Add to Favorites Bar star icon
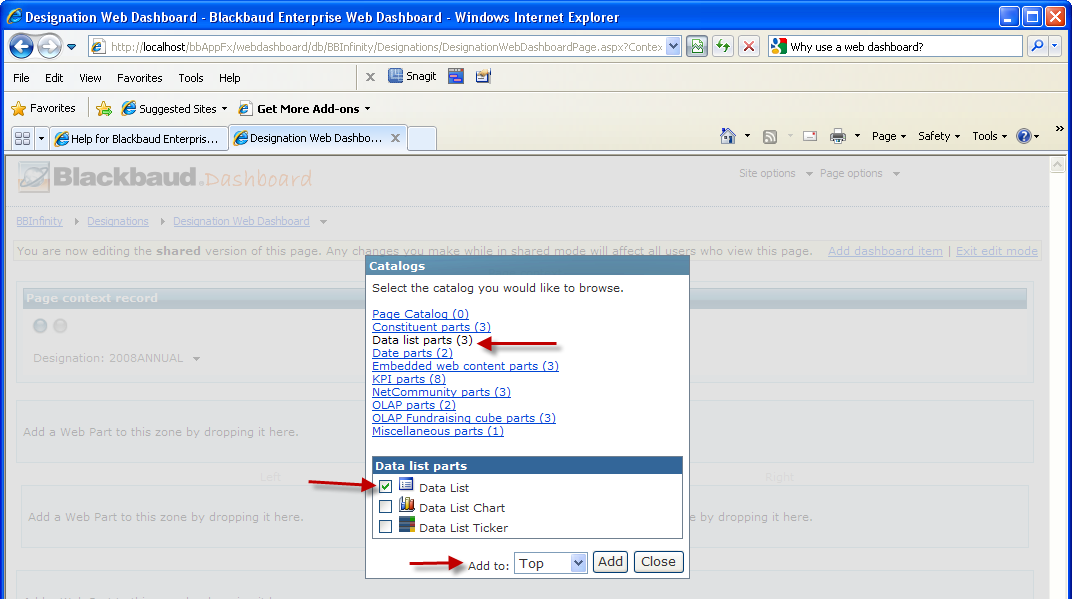This screenshot has width=1072, height=599. point(104,109)
